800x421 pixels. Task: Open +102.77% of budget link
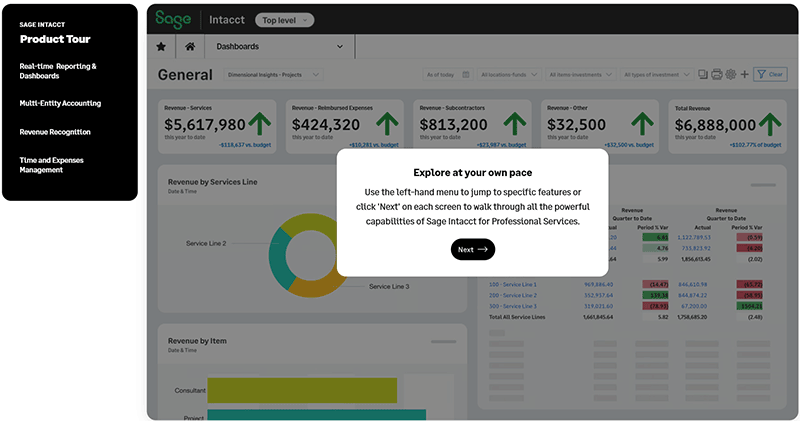tap(755, 145)
